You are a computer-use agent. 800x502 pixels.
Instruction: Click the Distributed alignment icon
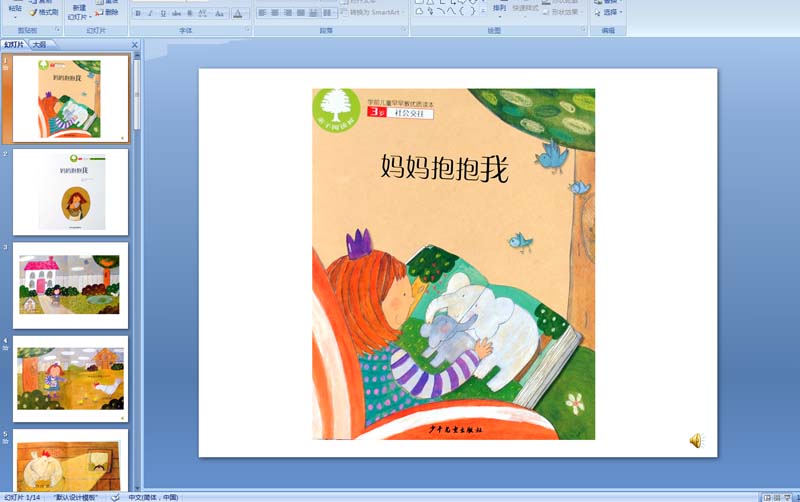(313, 13)
